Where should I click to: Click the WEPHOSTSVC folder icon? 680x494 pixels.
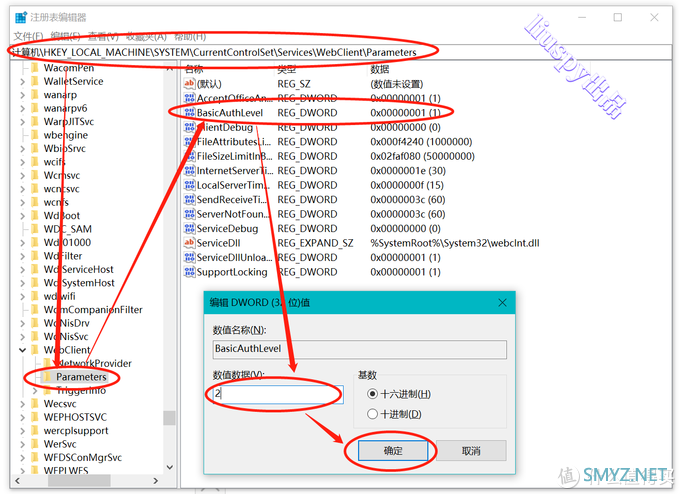point(35,417)
